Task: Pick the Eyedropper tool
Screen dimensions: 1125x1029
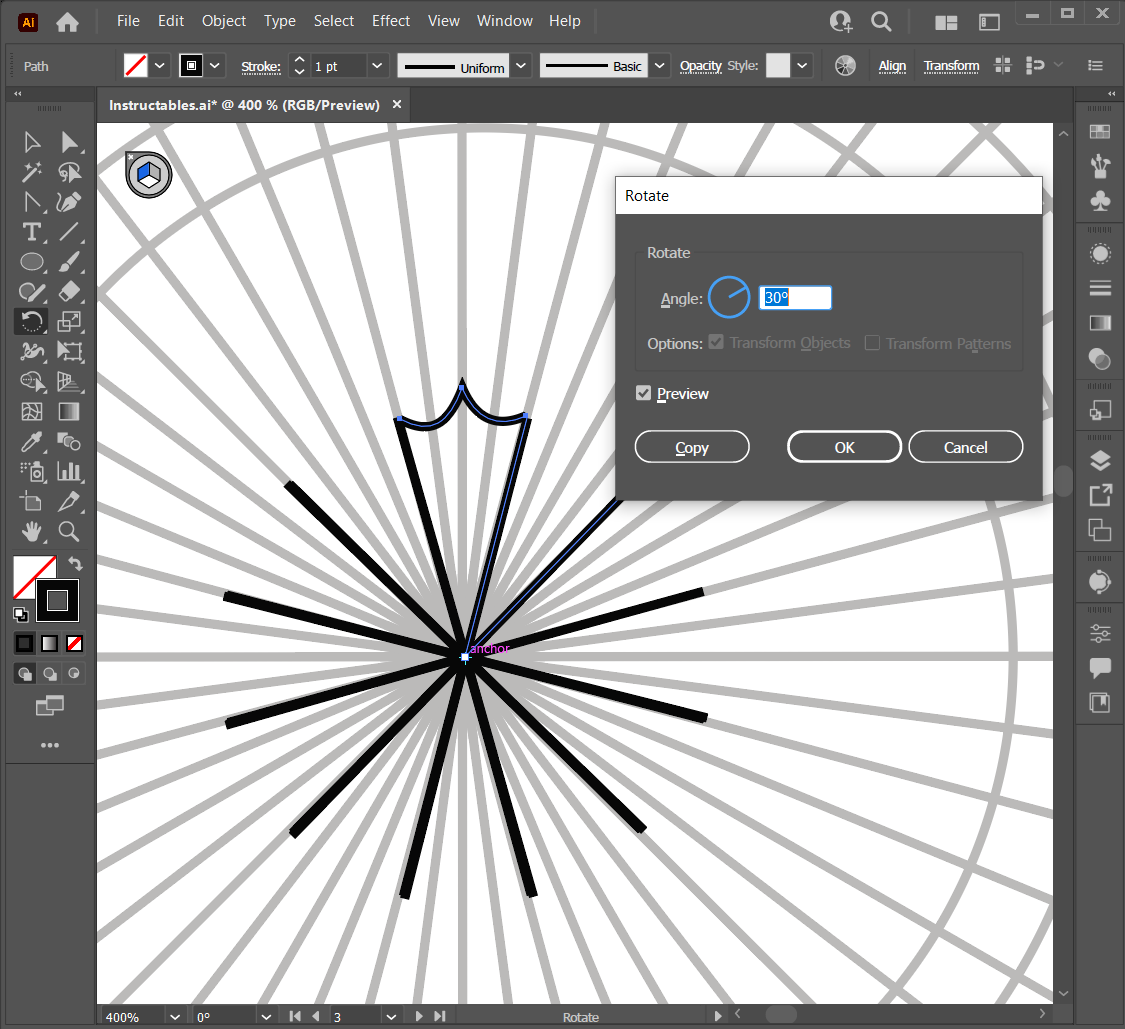Action: [32, 441]
